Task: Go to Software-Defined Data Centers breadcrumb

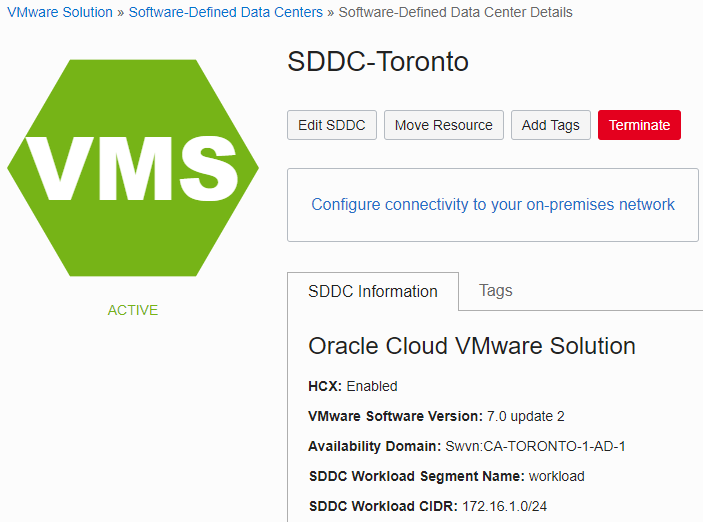Action: pos(226,12)
